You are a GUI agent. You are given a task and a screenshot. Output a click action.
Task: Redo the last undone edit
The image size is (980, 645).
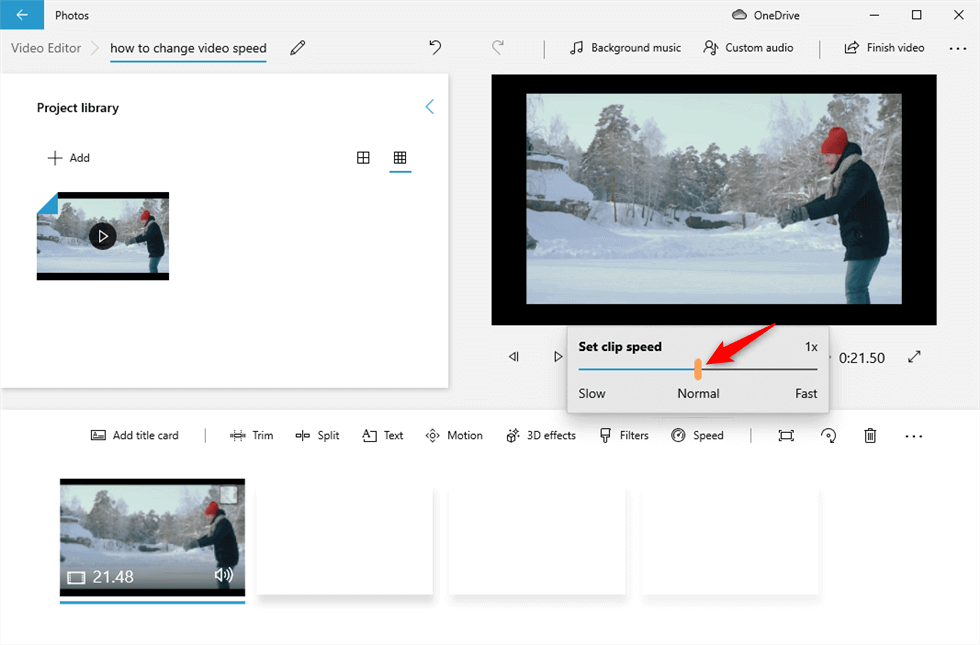tap(498, 48)
